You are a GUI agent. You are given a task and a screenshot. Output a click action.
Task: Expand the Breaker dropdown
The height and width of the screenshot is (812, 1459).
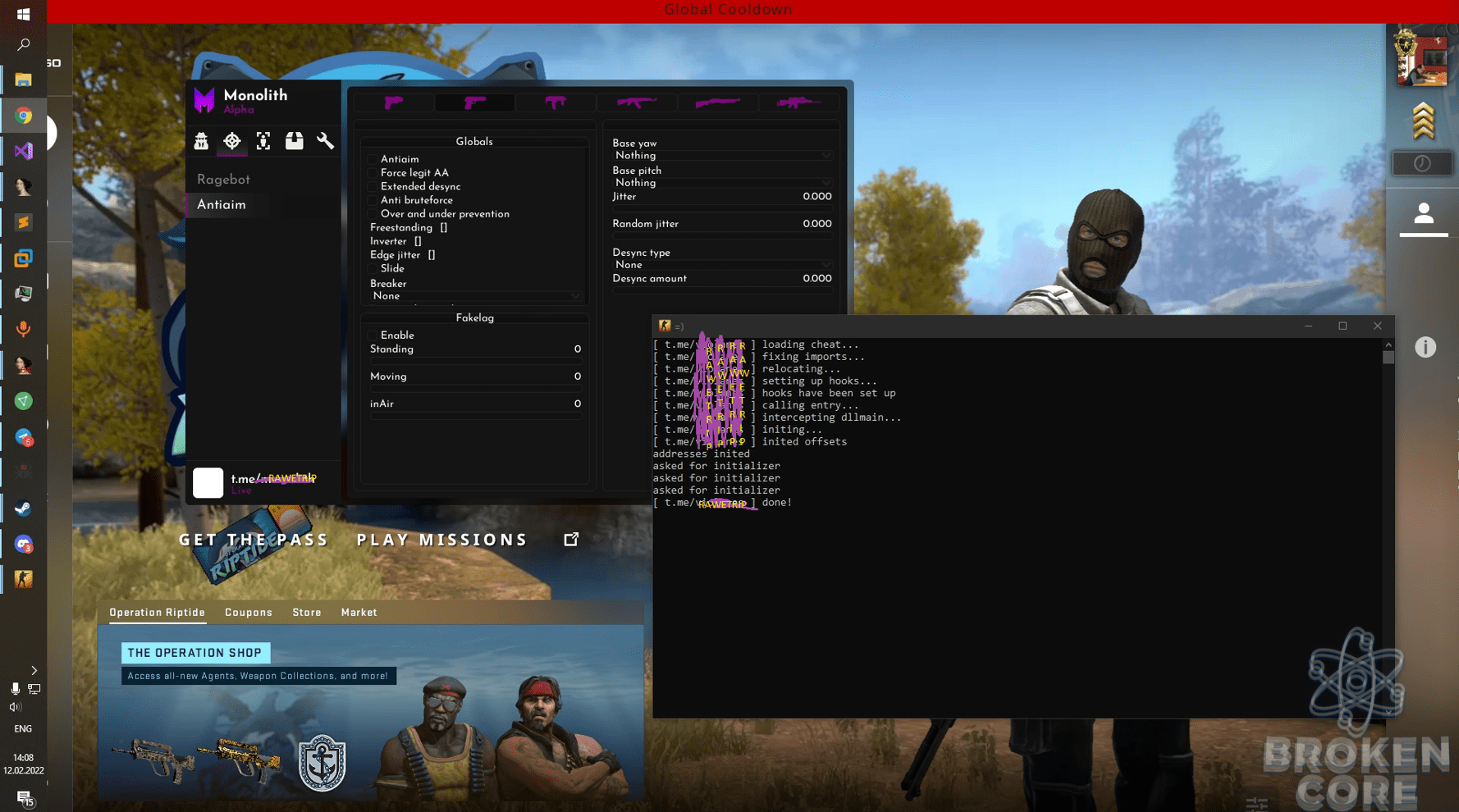(x=475, y=296)
